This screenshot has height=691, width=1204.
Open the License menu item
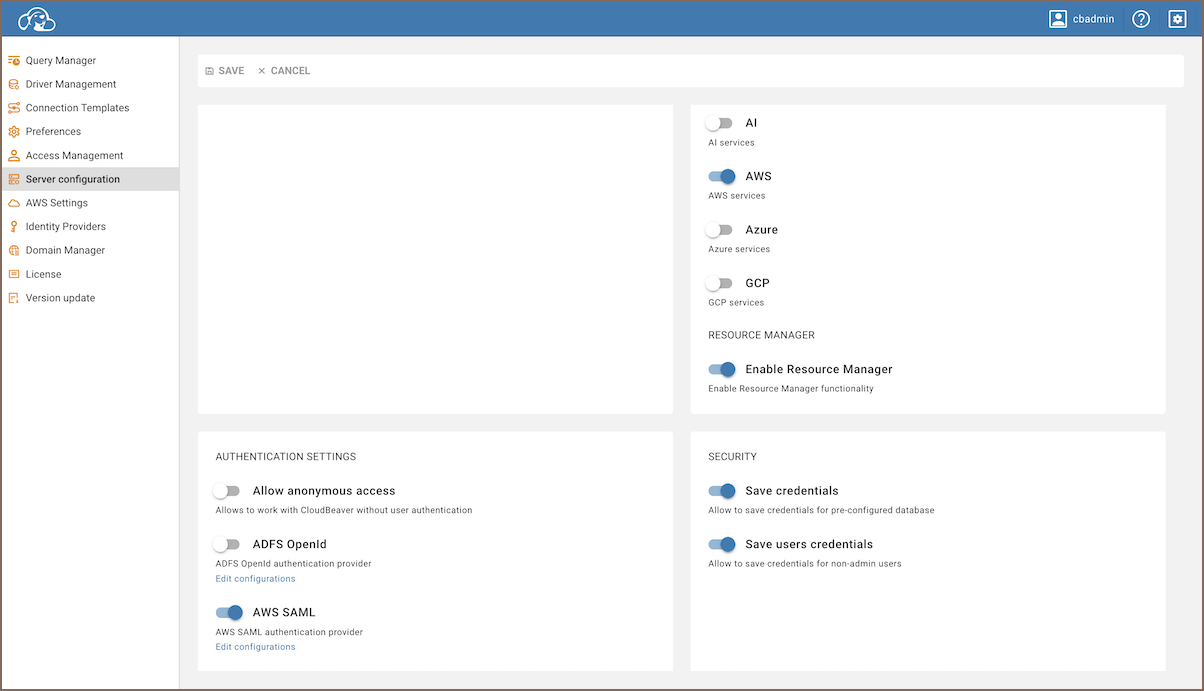click(x=43, y=274)
